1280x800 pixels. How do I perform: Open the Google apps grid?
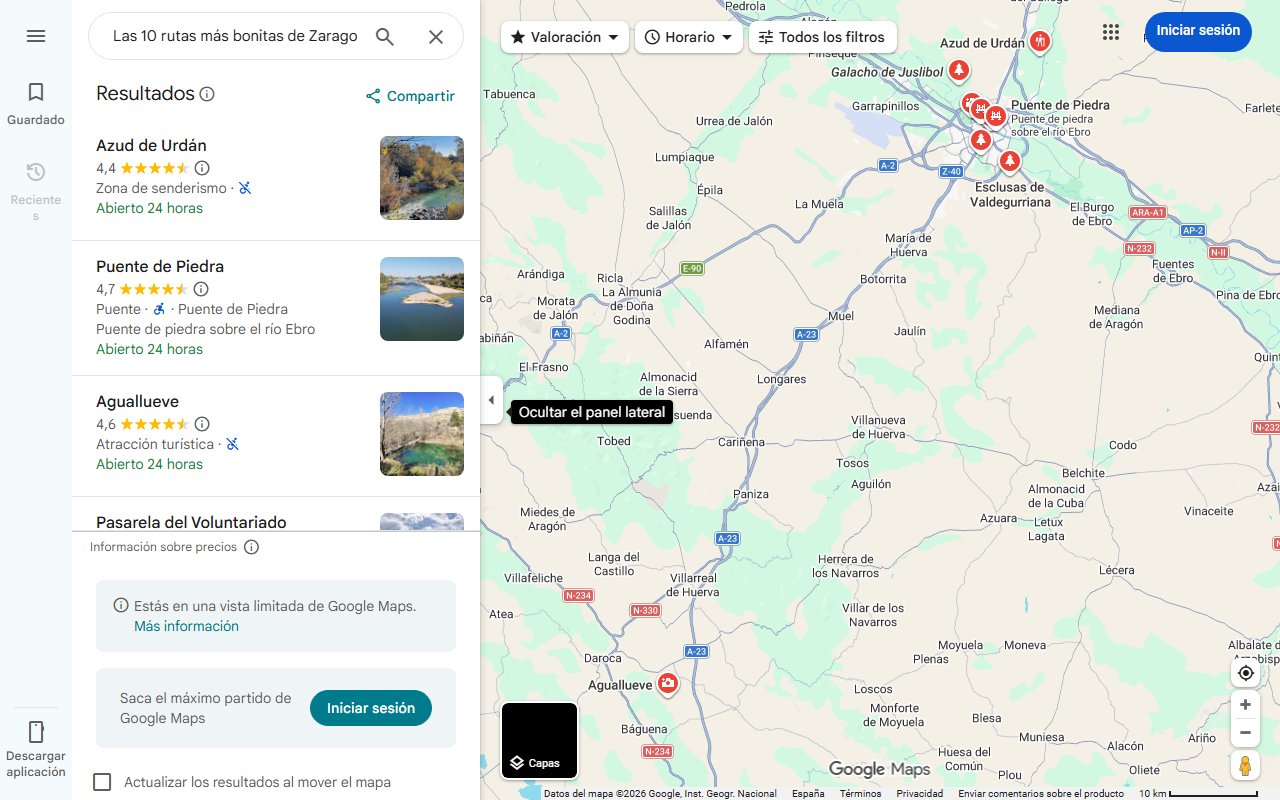tap(1111, 31)
